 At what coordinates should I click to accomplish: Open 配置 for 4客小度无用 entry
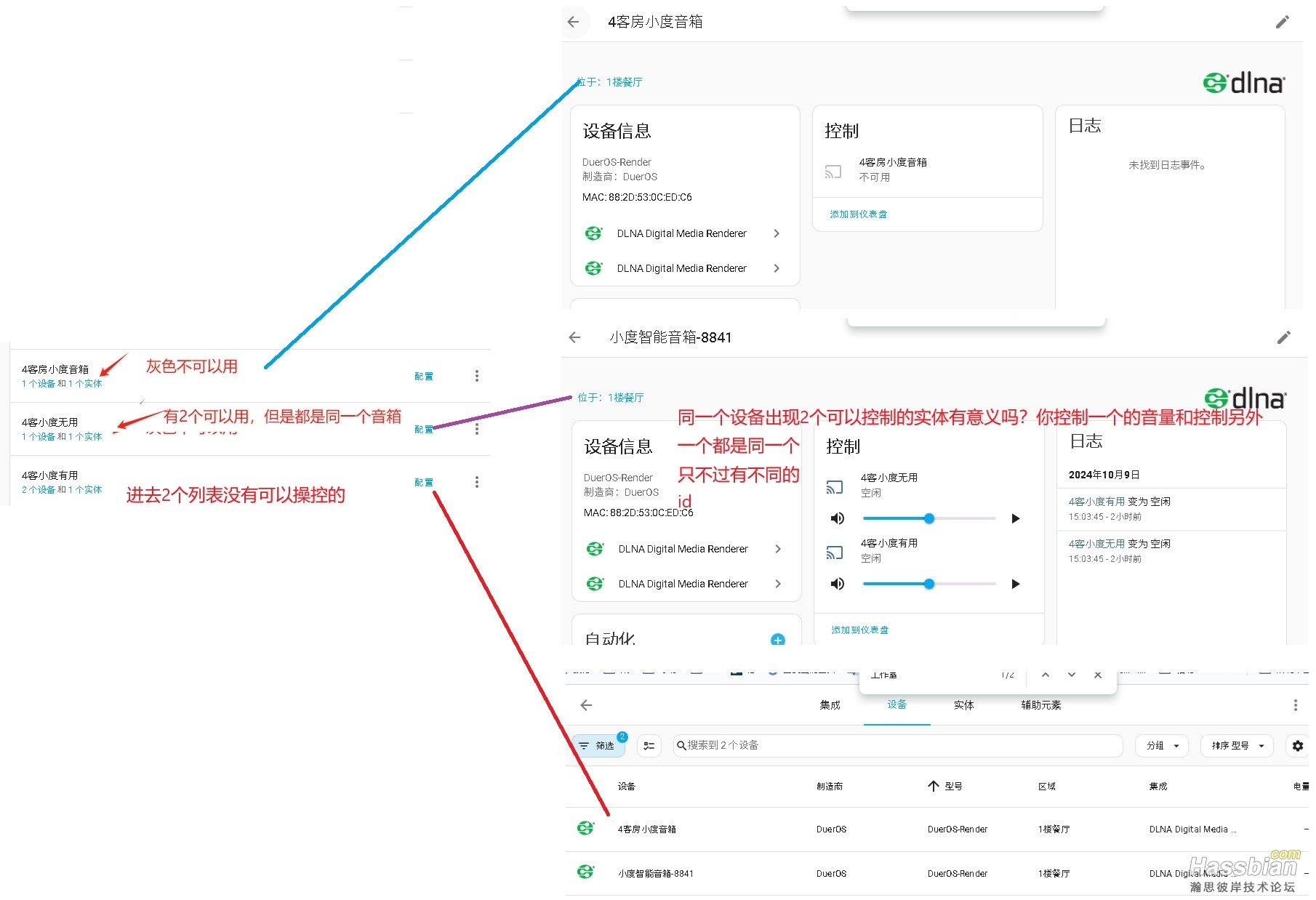[x=424, y=430]
